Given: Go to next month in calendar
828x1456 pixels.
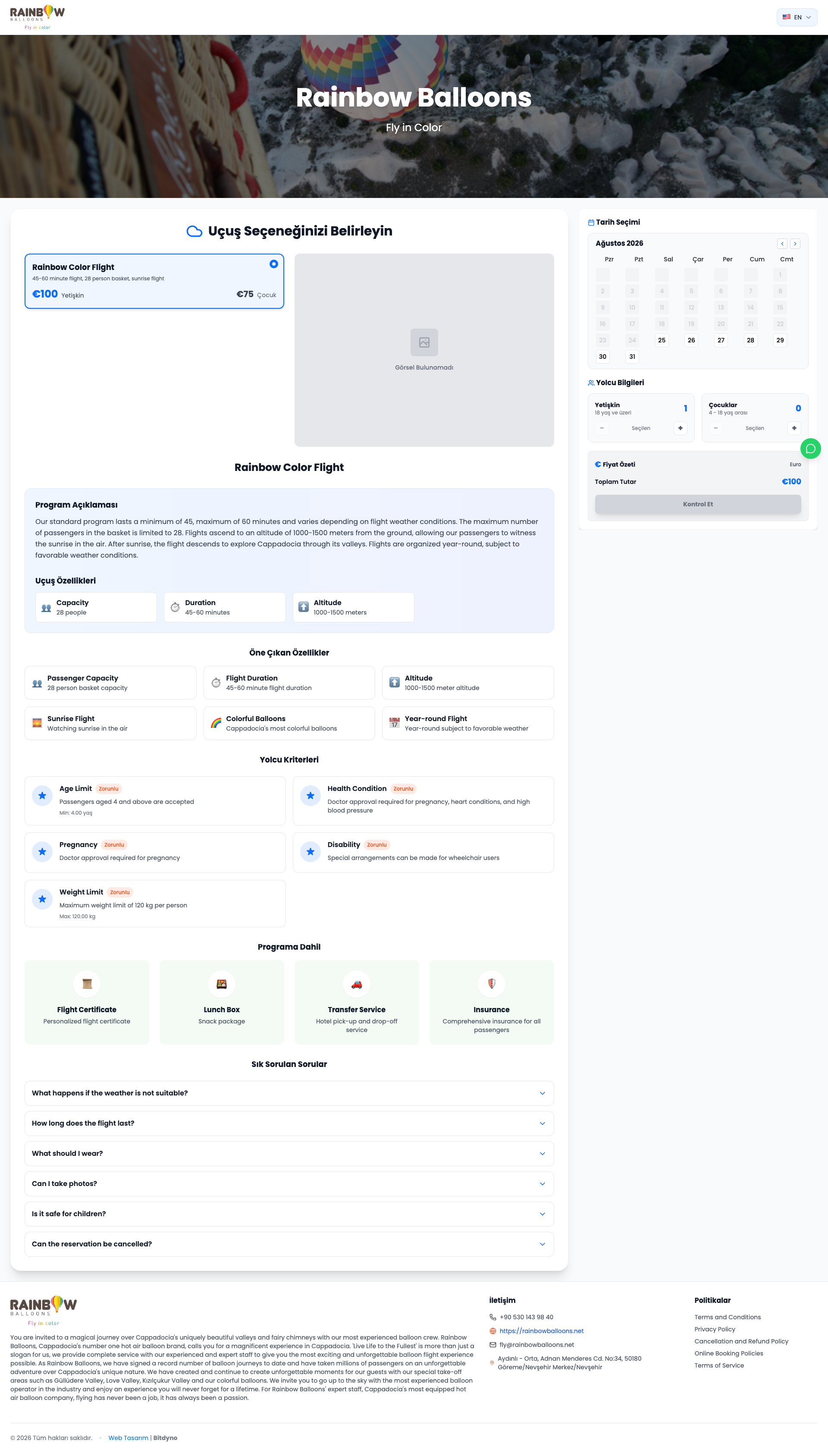Looking at the screenshot, I should [795, 243].
